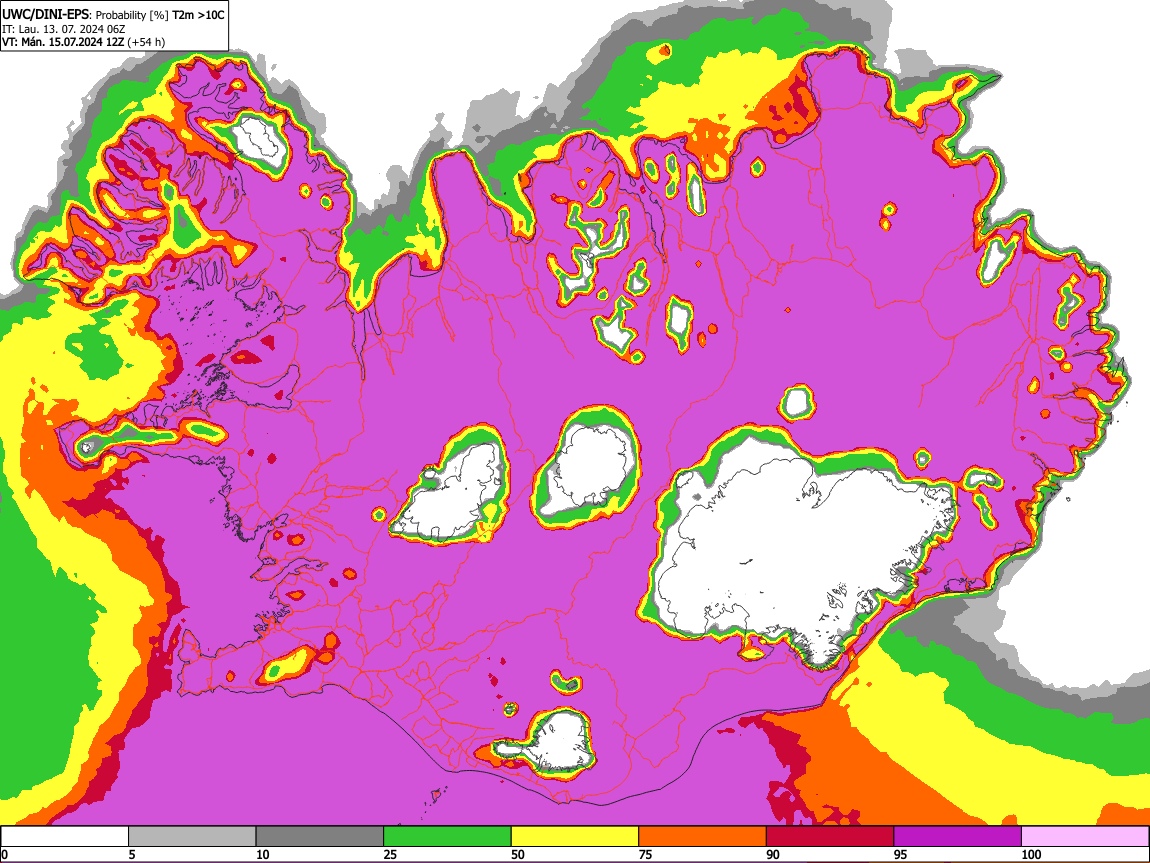Click the yellow 50–75% legend swatch

coord(575,836)
